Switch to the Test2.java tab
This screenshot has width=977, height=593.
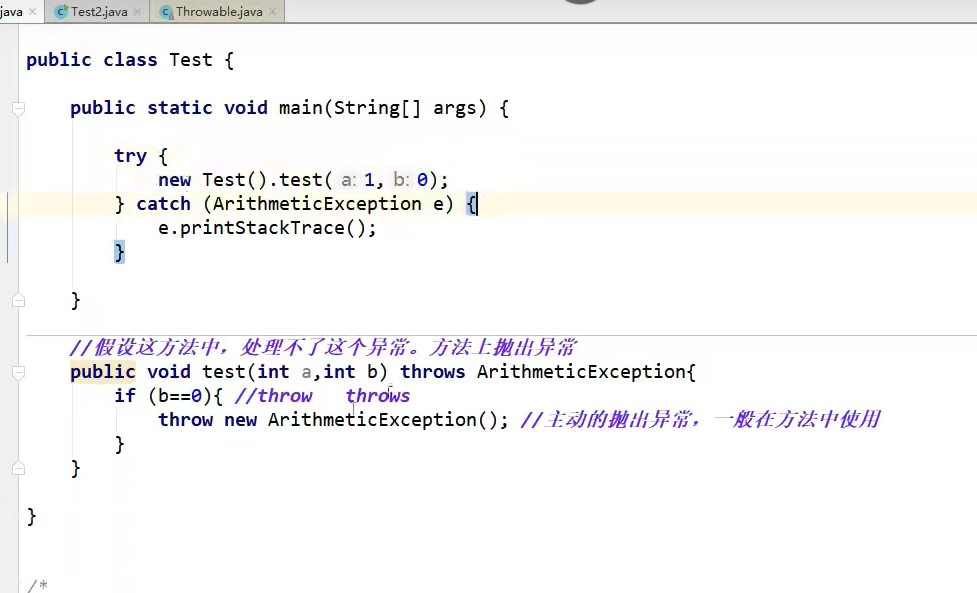pyautogui.click(x=99, y=11)
